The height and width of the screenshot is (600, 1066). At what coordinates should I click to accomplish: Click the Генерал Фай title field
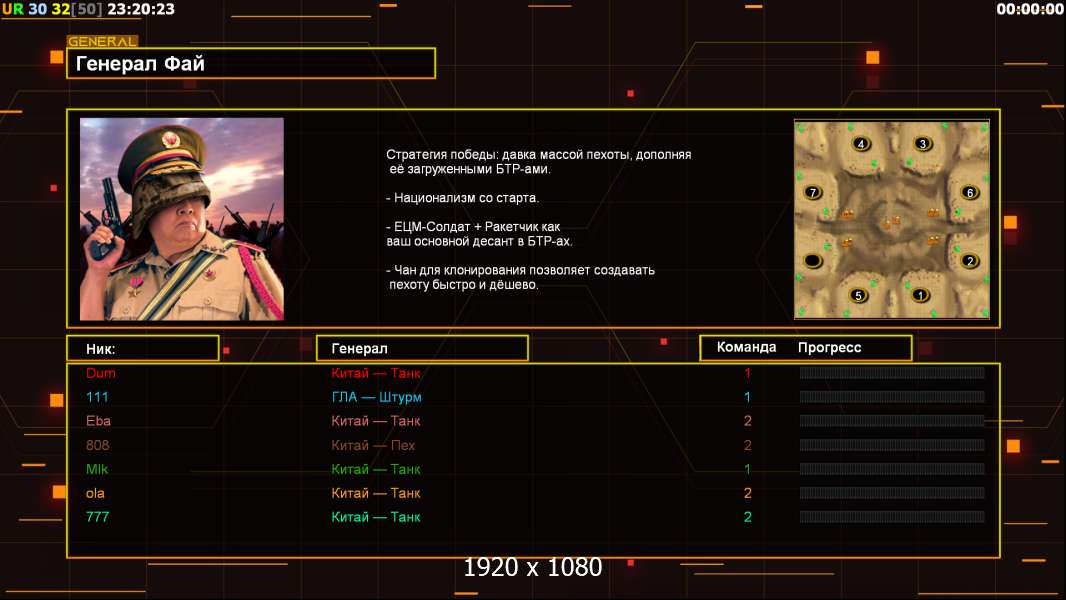tap(251, 63)
